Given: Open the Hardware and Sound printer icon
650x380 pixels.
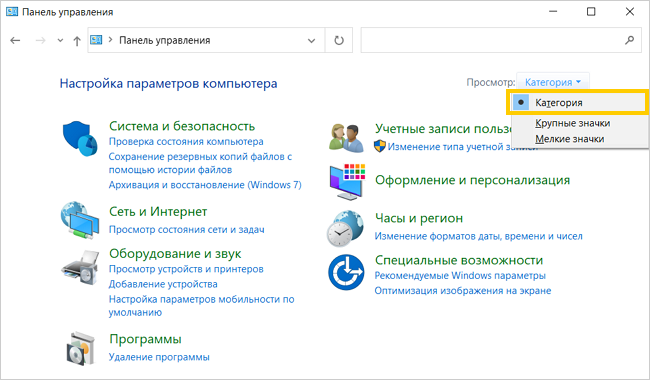Looking at the screenshot, I should [x=80, y=267].
